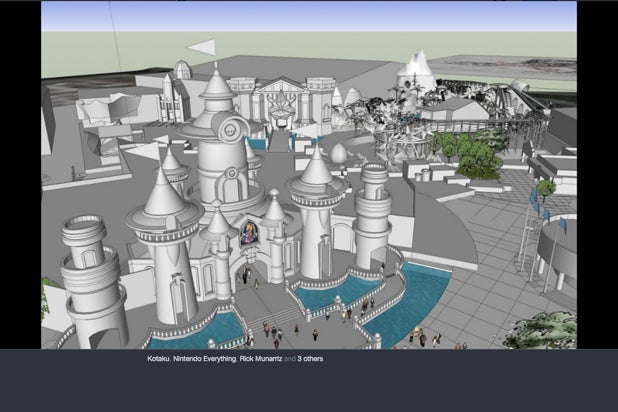Screen dimensions: 618x412
Task: Click the columned temple building in background
Action: click(278, 101)
